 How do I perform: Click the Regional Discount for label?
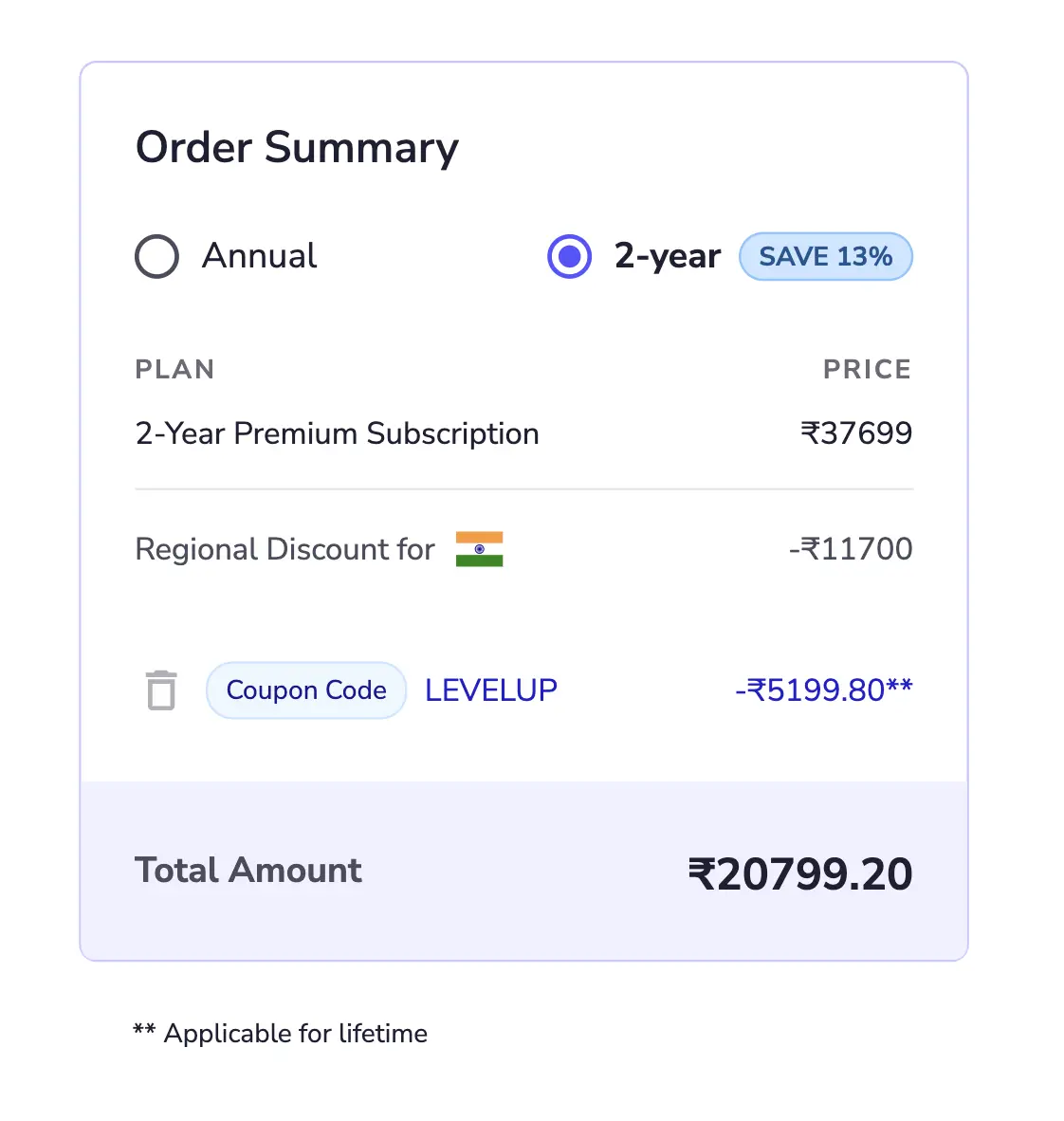284,550
